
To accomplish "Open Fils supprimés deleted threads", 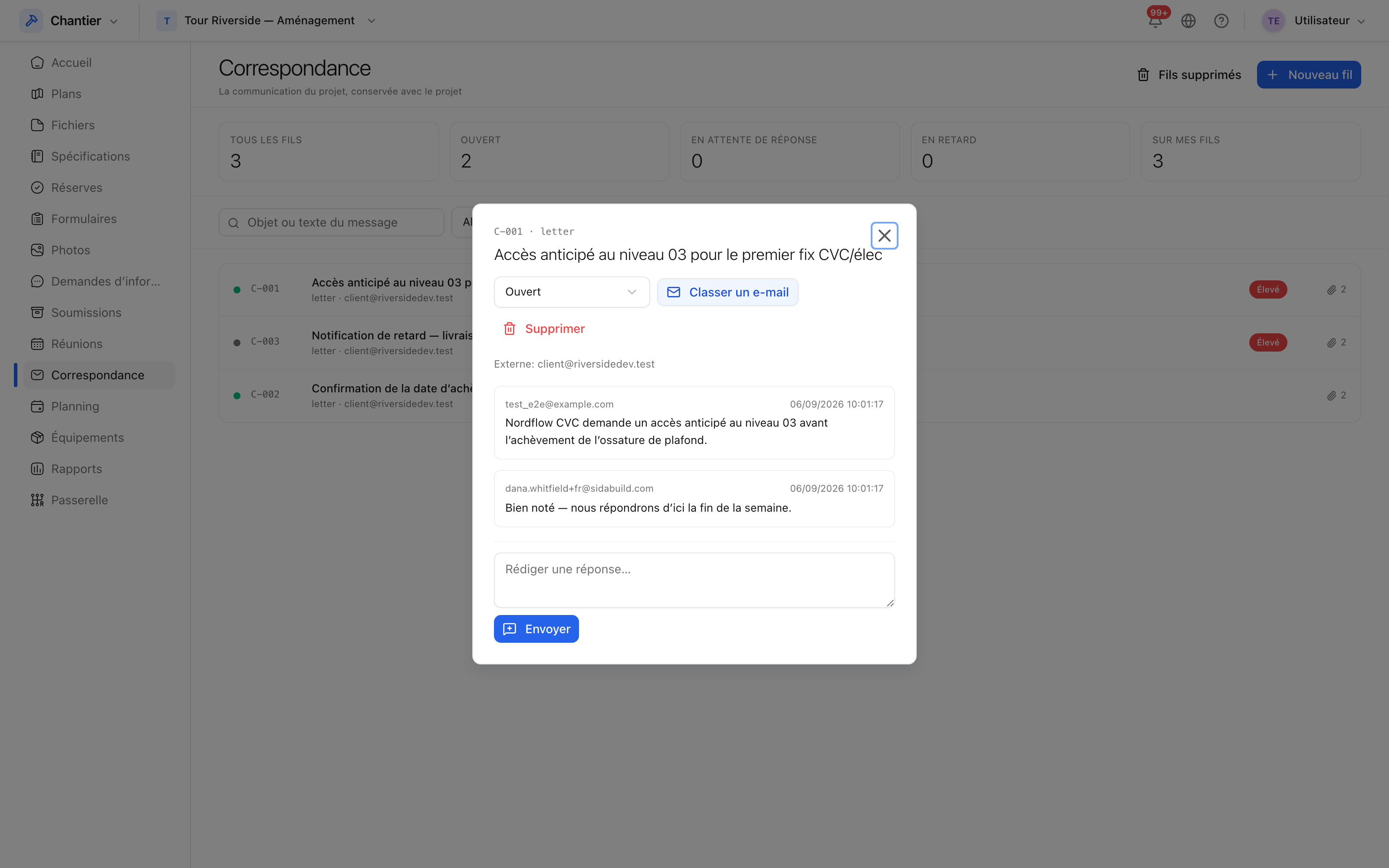I will [1189, 75].
